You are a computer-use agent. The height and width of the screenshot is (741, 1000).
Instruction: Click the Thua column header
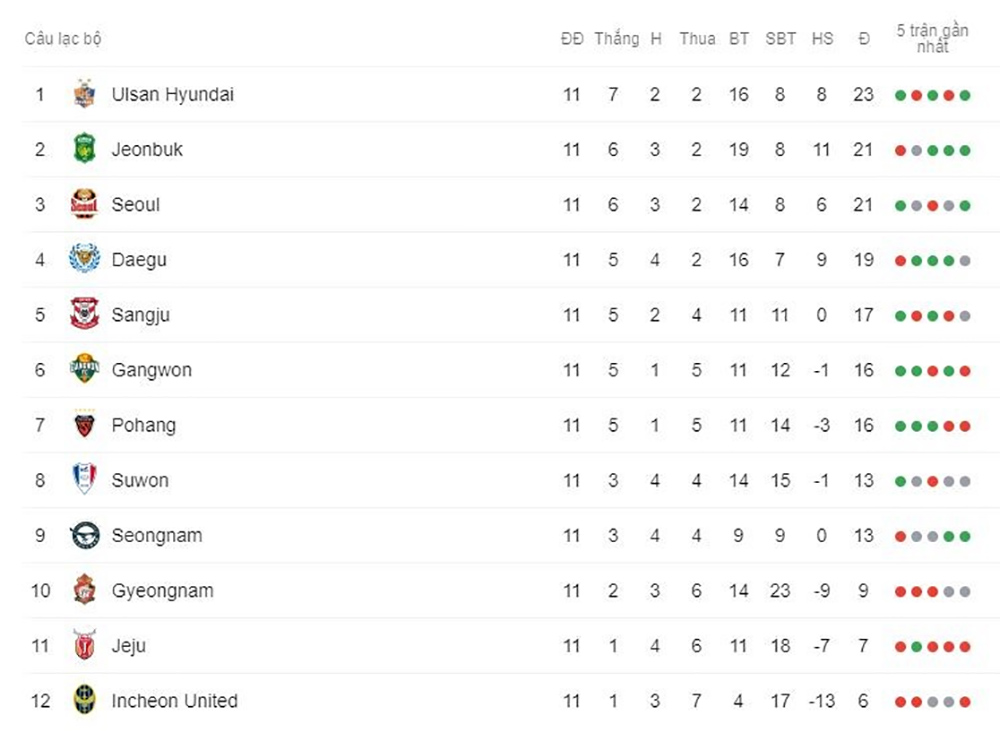tap(697, 39)
